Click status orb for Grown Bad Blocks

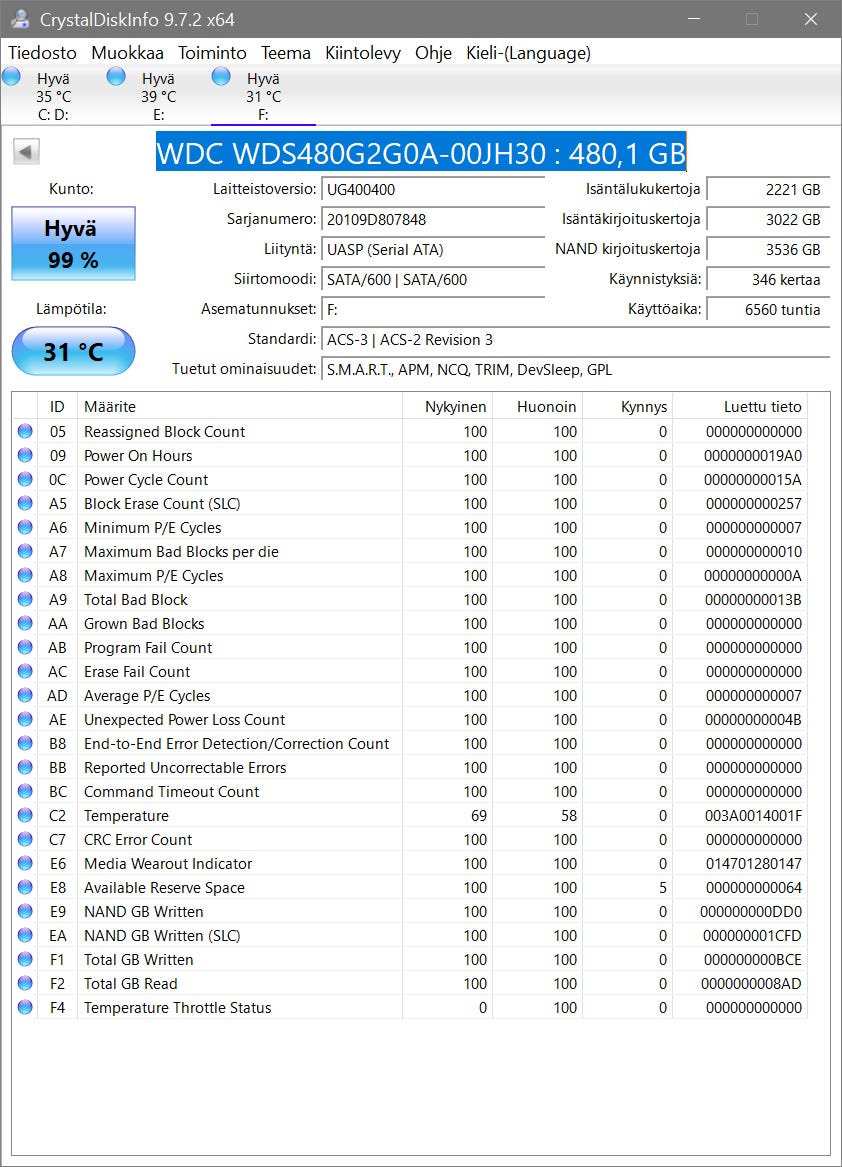pos(25,623)
